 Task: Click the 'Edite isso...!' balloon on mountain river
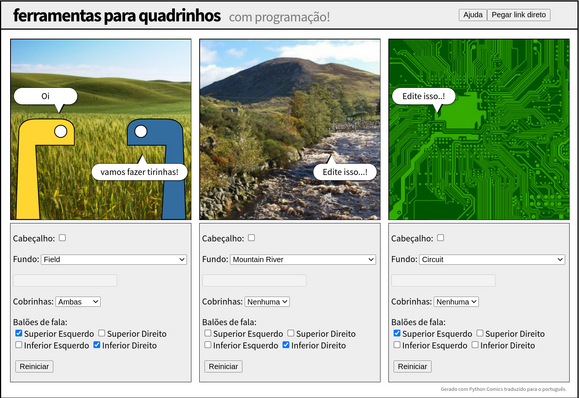pos(345,172)
